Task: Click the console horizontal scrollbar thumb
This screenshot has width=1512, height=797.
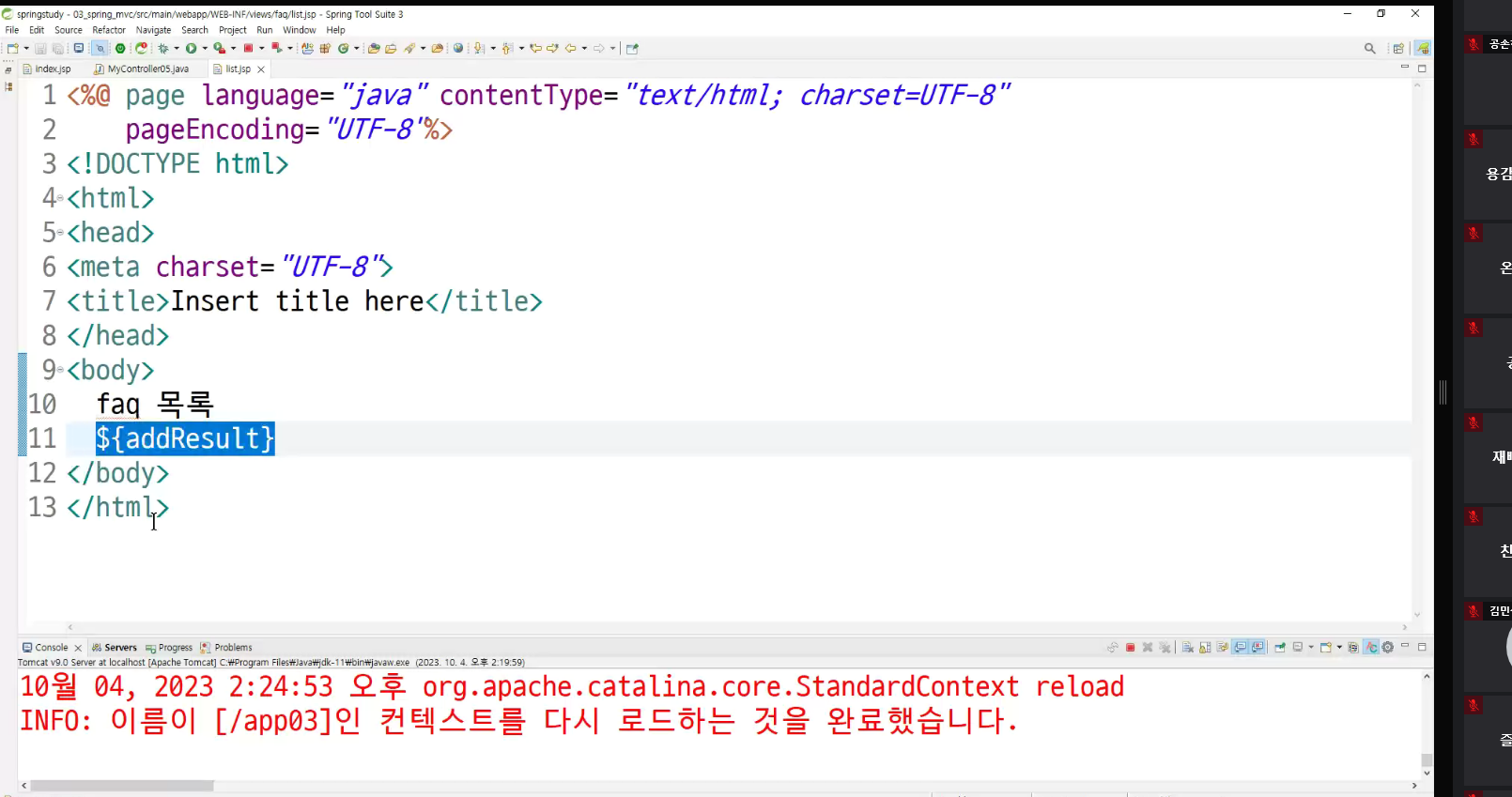Action: [x=122, y=786]
